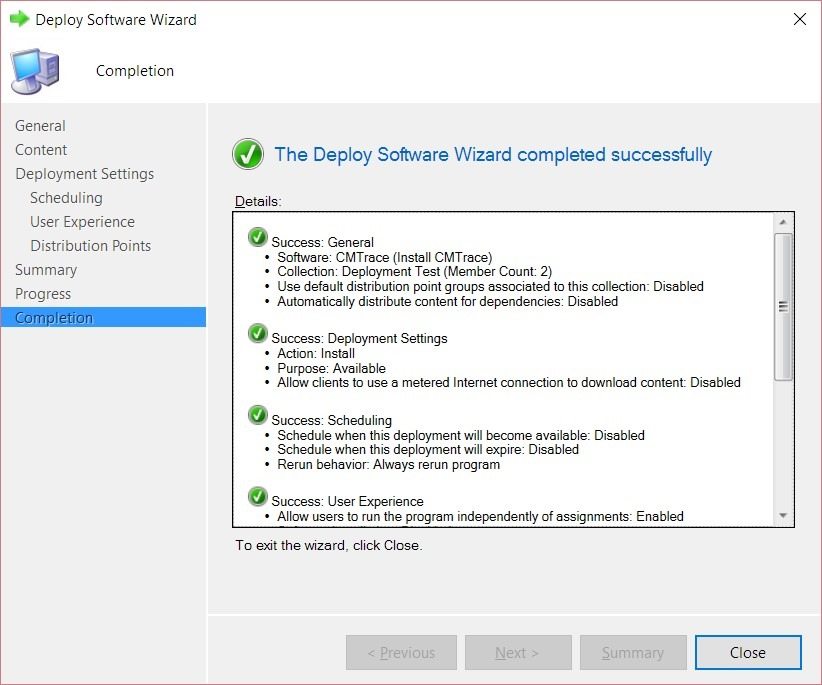Select General step in the wizard sidebar

click(x=40, y=126)
